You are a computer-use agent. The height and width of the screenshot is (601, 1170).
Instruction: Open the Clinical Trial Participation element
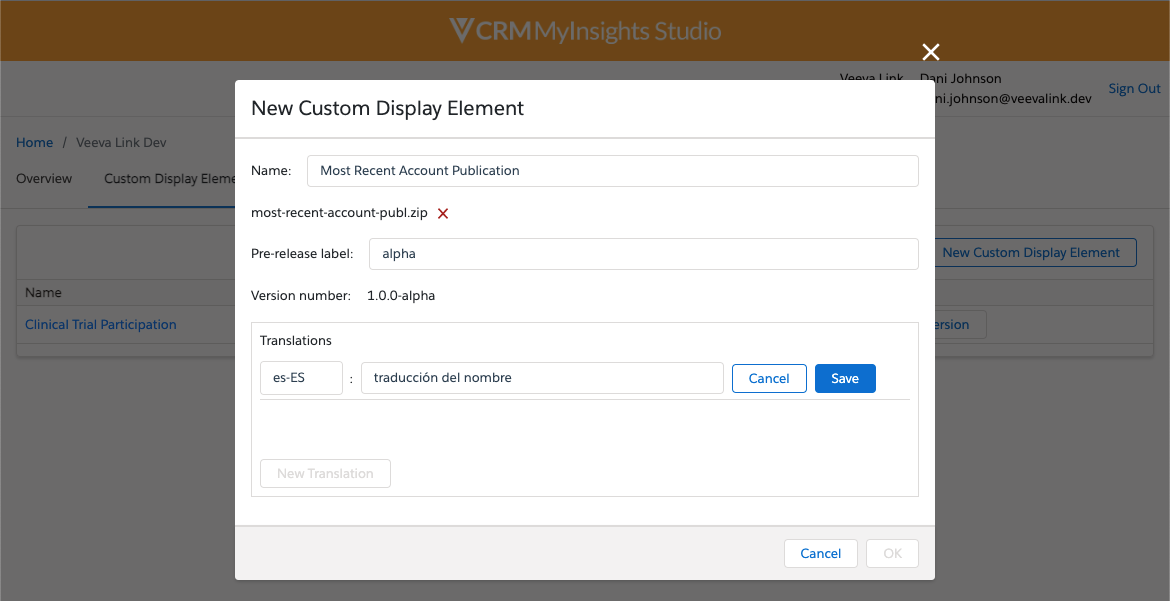101,325
